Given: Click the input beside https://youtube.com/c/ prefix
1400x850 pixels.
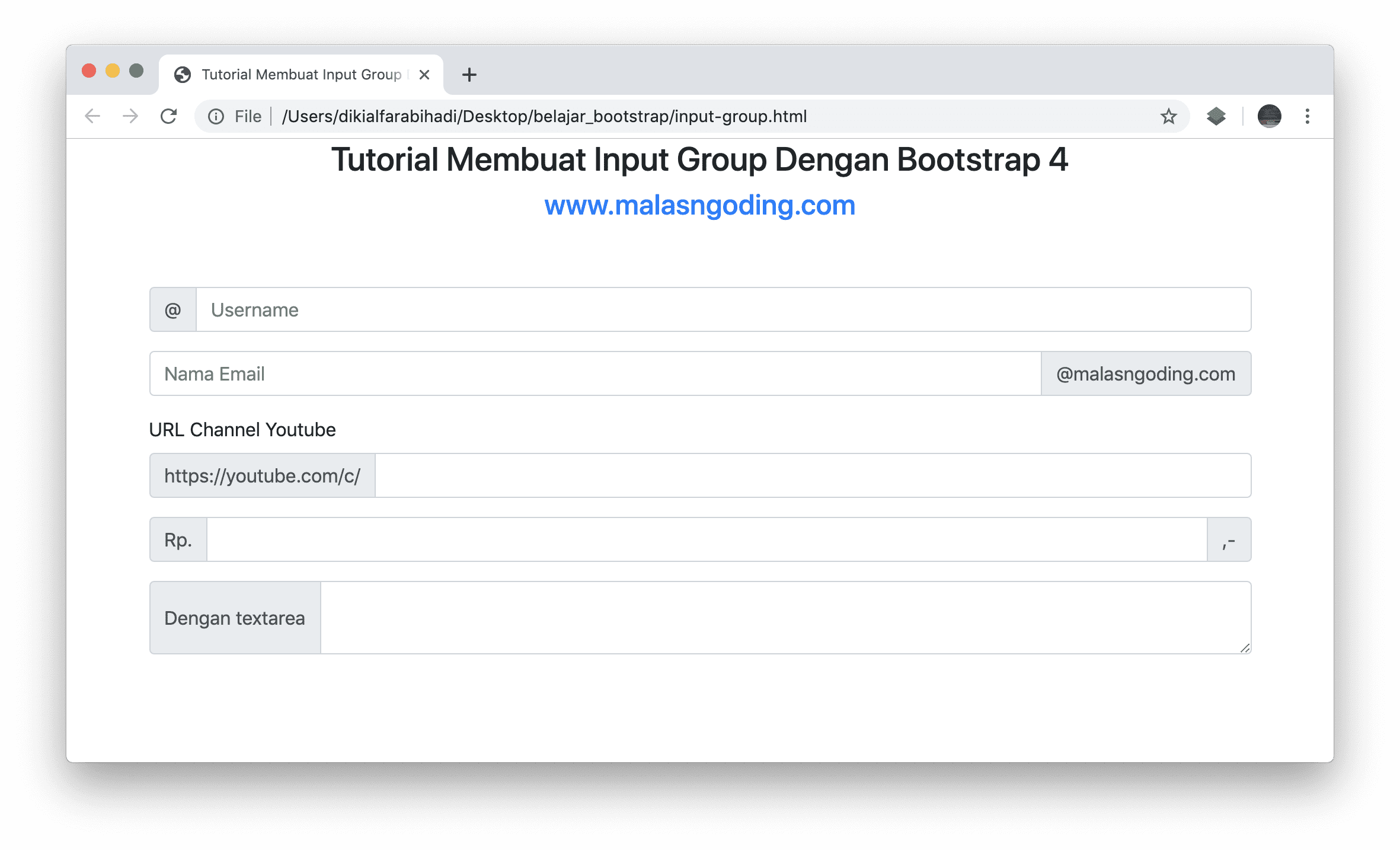Looking at the screenshot, I should tap(812, 475).
